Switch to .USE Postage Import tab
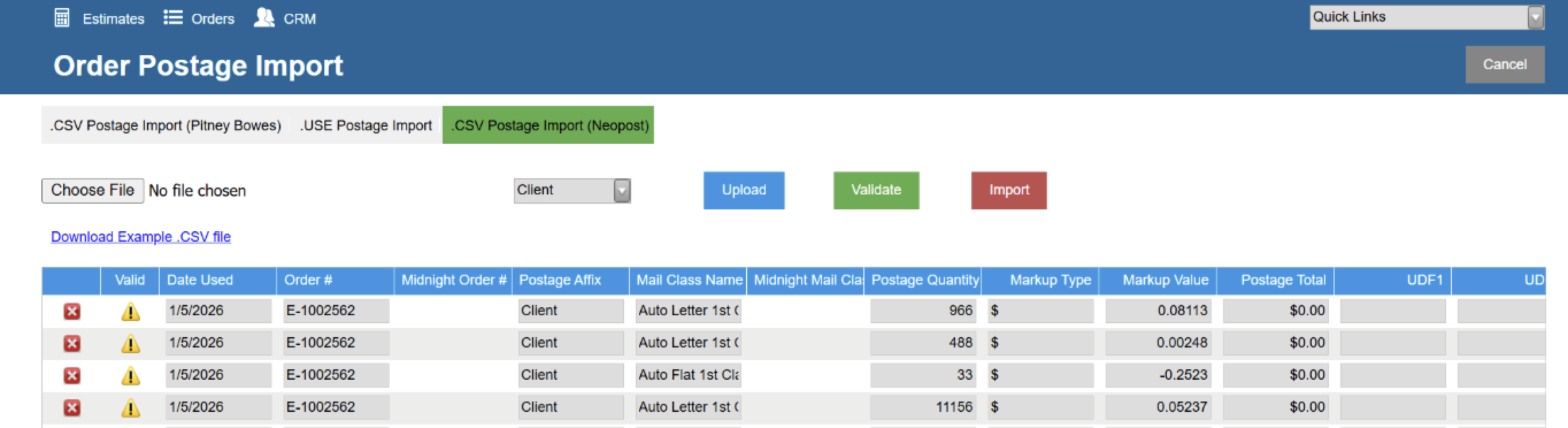Screen dimensions: 1568x428 click(366, 125)
